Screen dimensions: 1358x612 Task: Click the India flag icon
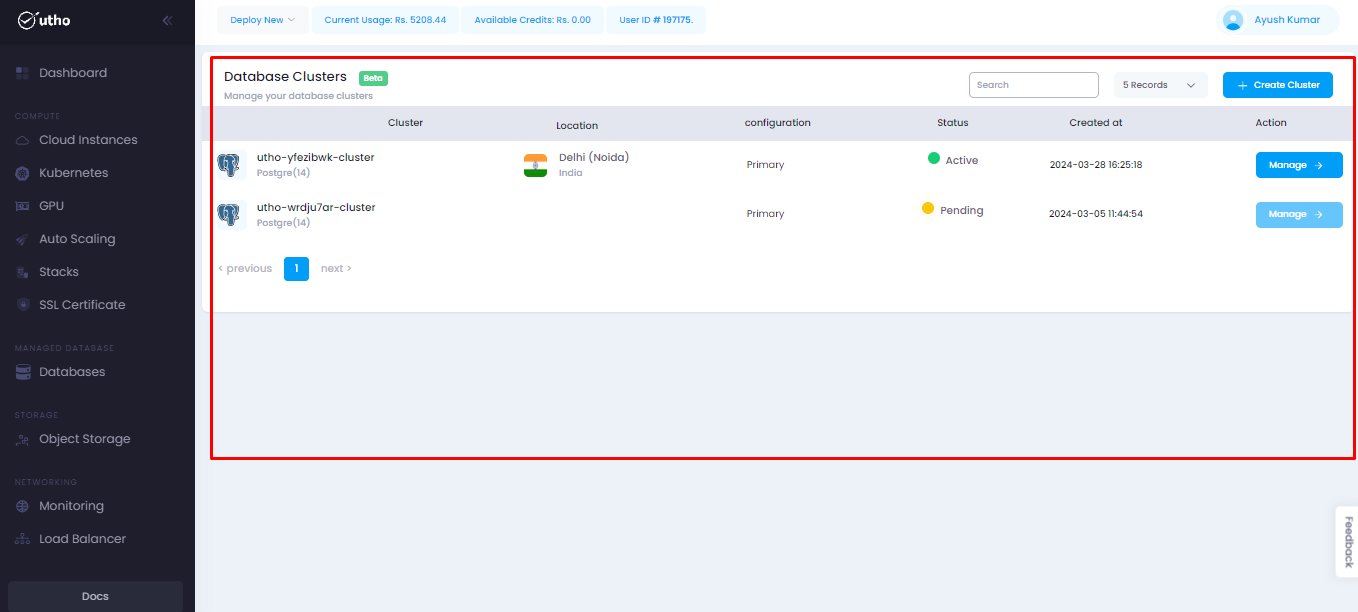point(535,165)
